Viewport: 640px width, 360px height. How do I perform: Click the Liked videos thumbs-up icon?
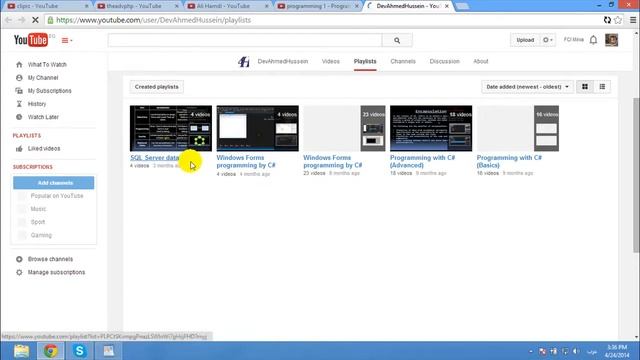(19, 149)
